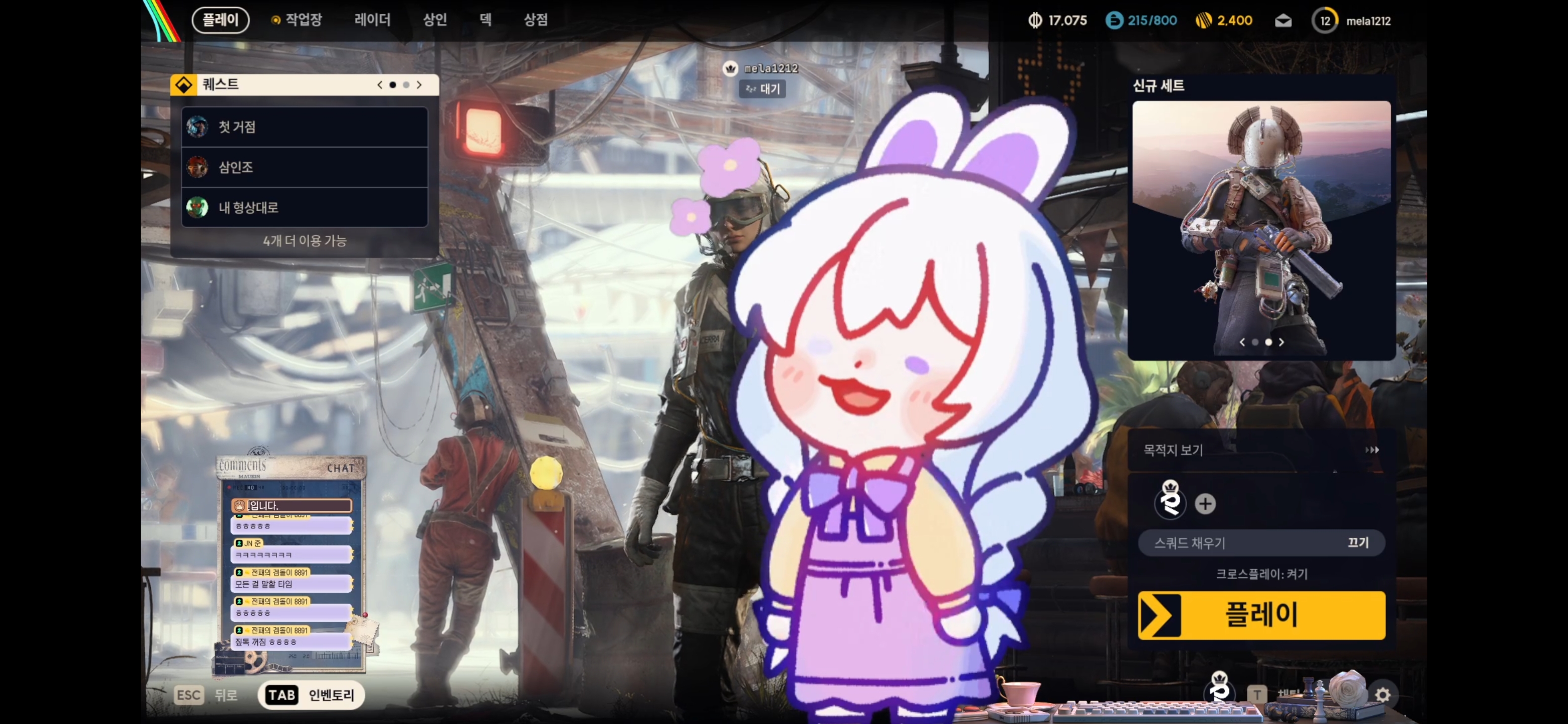This screenshot has height=724, width=1568.
Task: Toggle the 크로스플레이: 켜기 crossplay setting
Action: [x=1261, y=574]
